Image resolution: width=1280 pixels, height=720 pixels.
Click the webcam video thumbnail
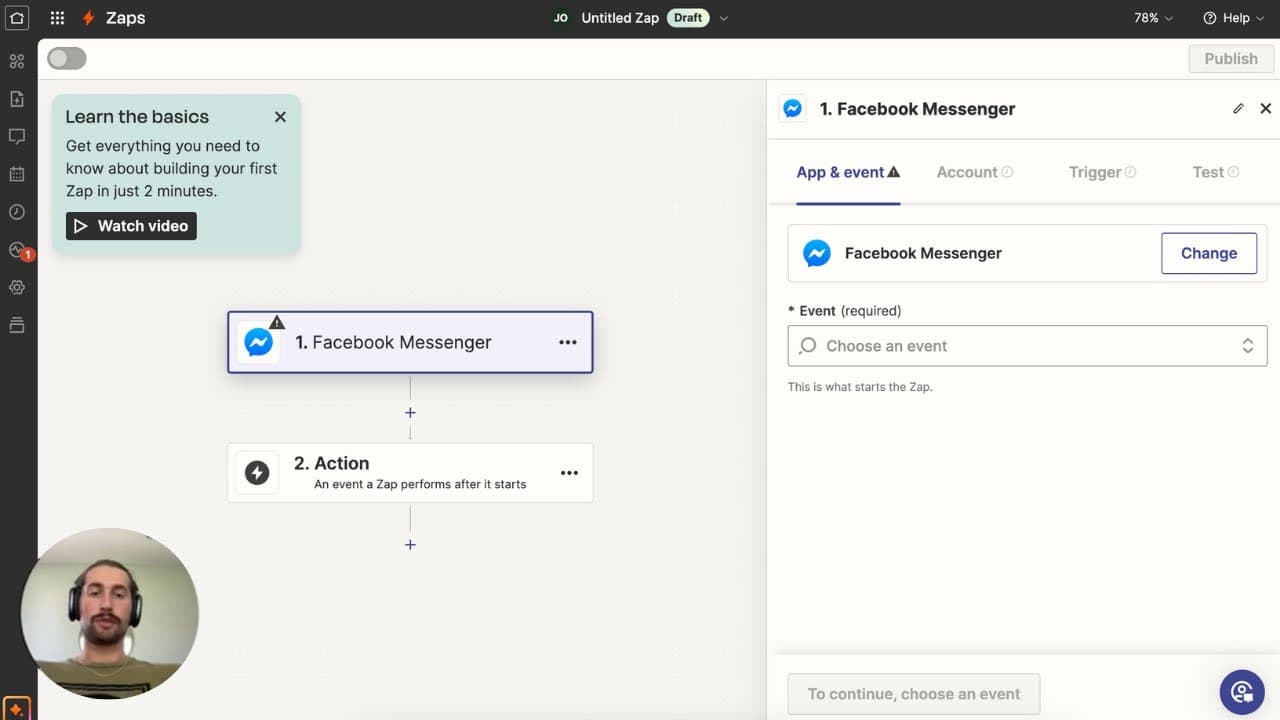(x=110, y=613)
